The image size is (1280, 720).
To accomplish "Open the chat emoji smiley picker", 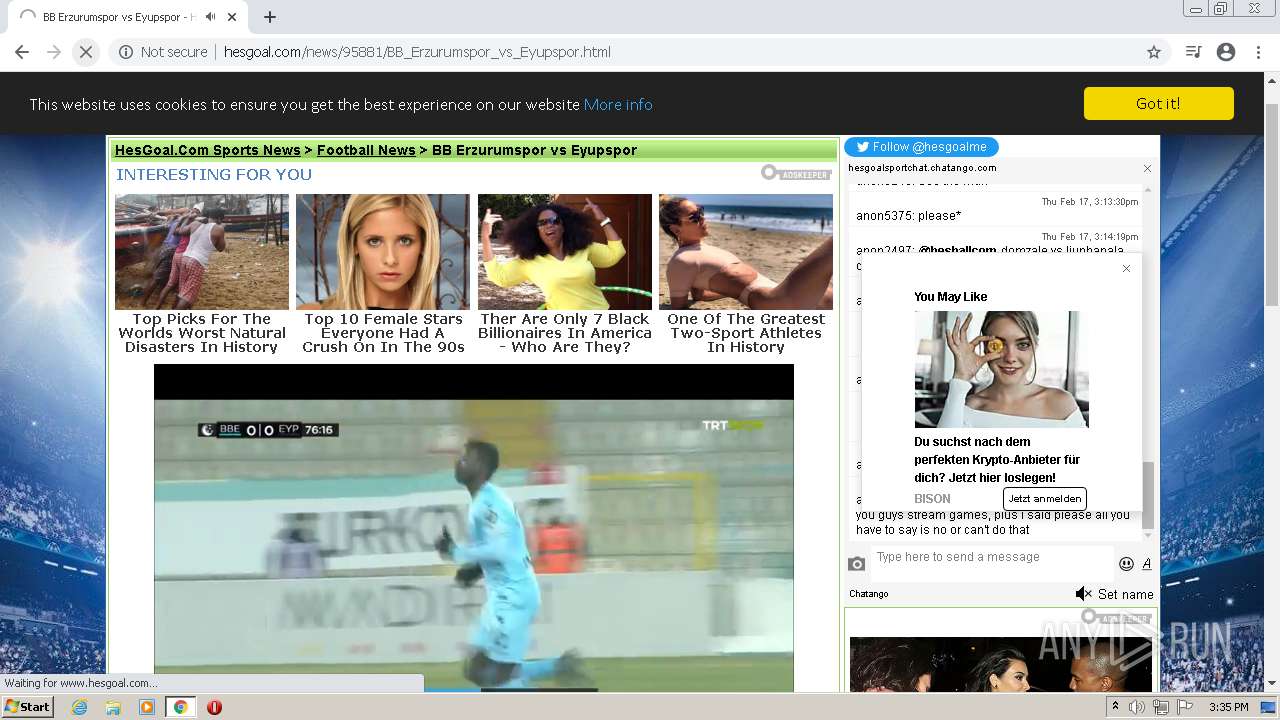I will tap(1126, 564).
